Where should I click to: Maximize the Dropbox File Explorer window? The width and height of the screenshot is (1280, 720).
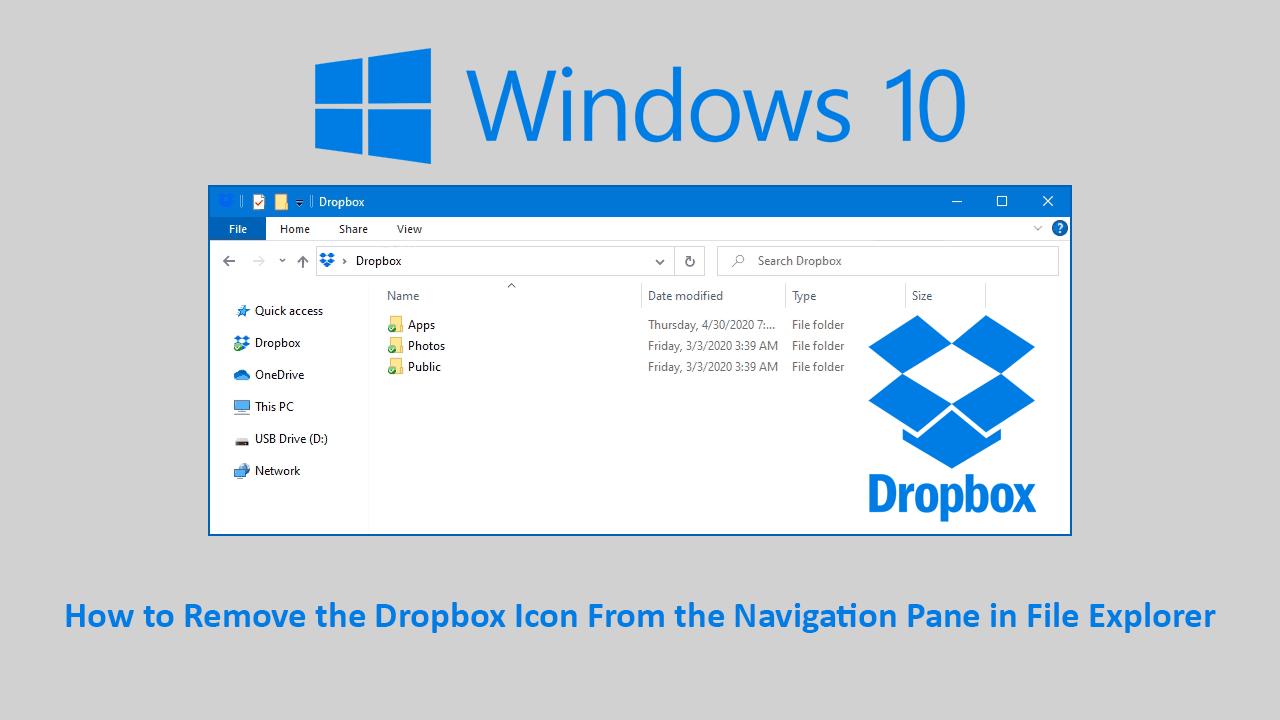1002,202
